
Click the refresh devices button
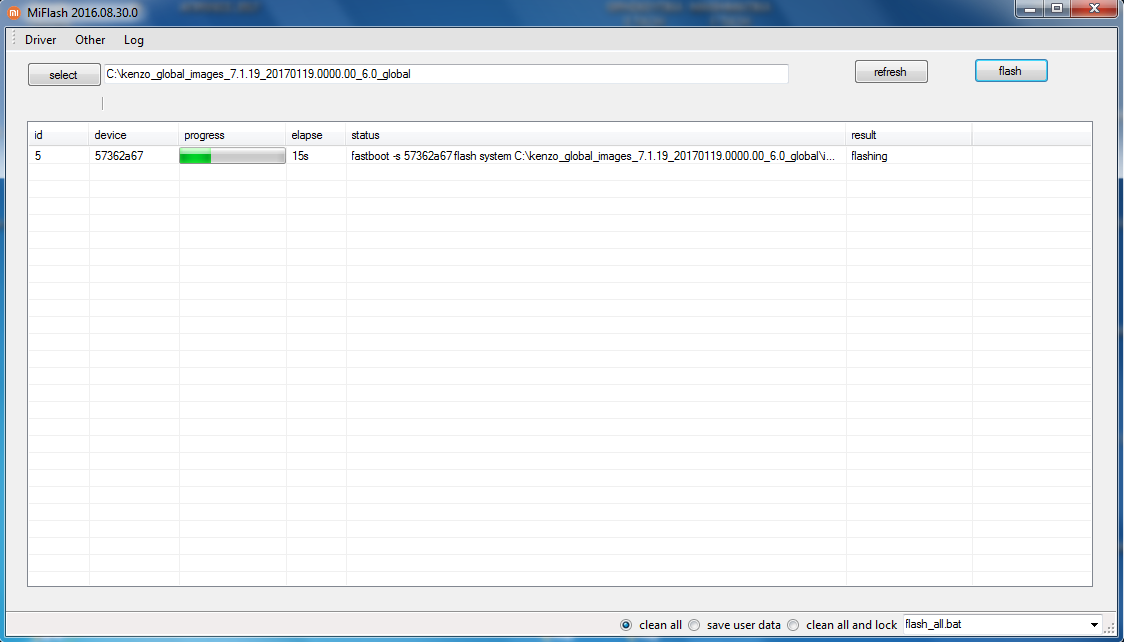891,72
